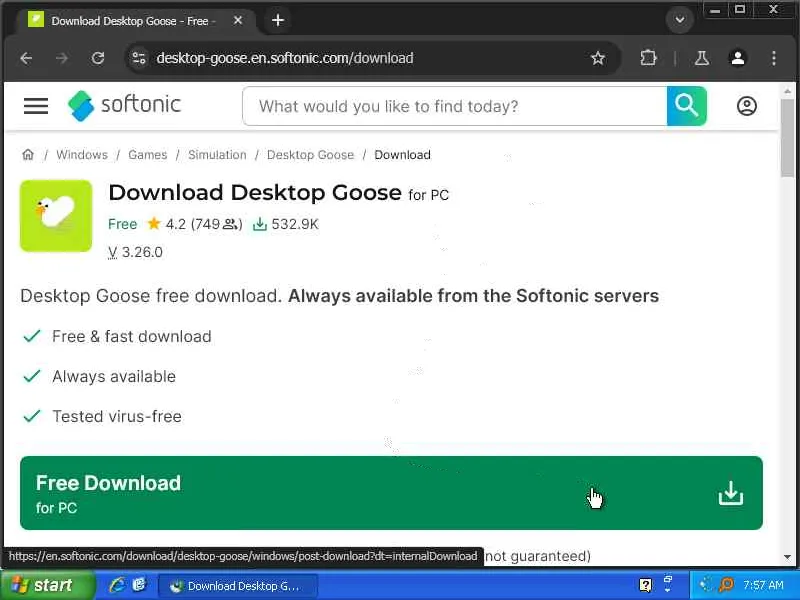Click 'Free & fast download' text
The height and width of the screenshot is (600, 800).
132,336
